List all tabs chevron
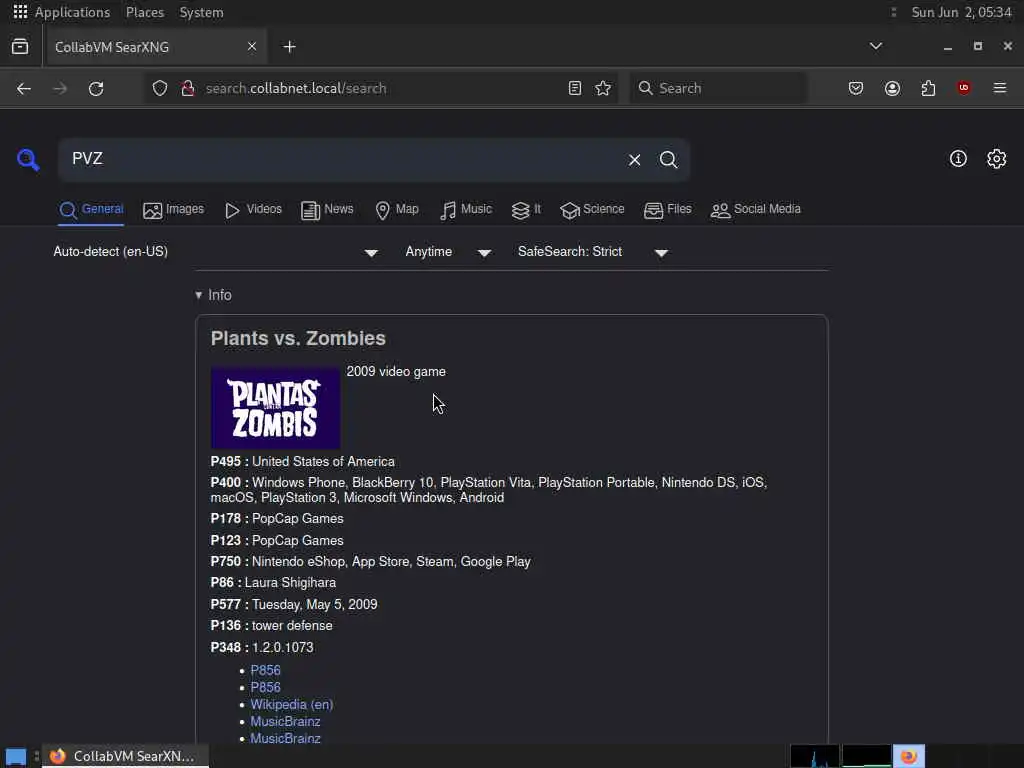The width and height of the screenshot is (1024, 768). click(876, 46)
